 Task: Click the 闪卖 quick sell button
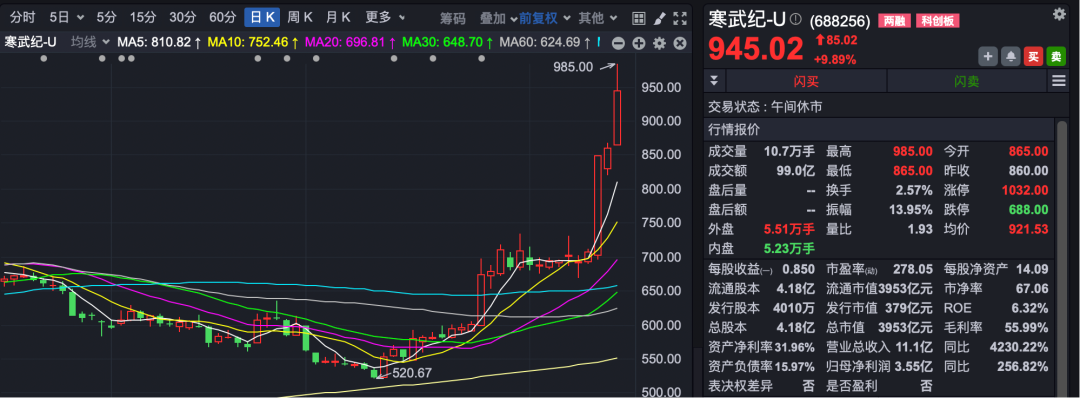tap(966, 81)
